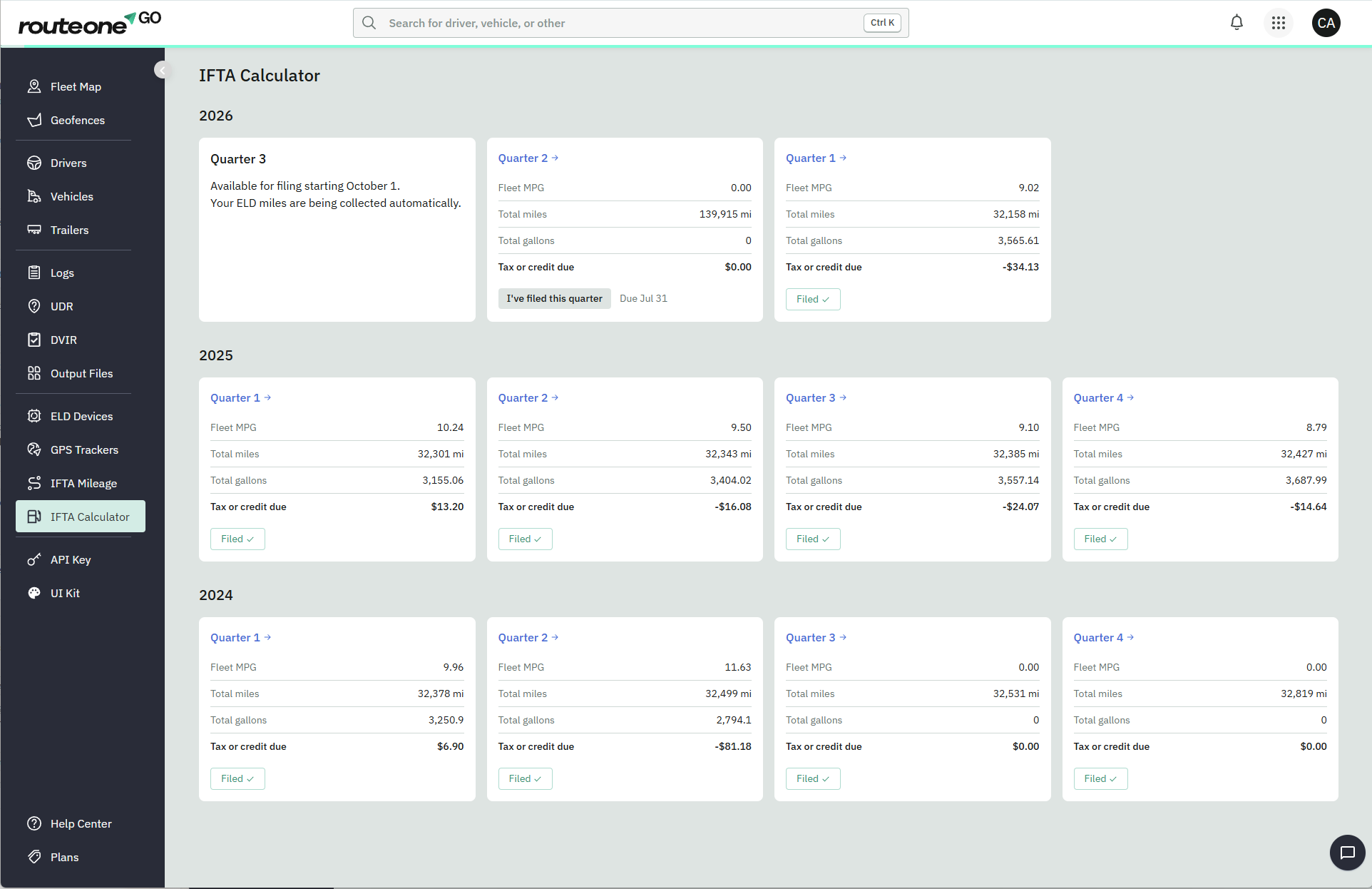Toggle Filed status for 2025 Quarter 4
1372x889 pixels.
1100,539
